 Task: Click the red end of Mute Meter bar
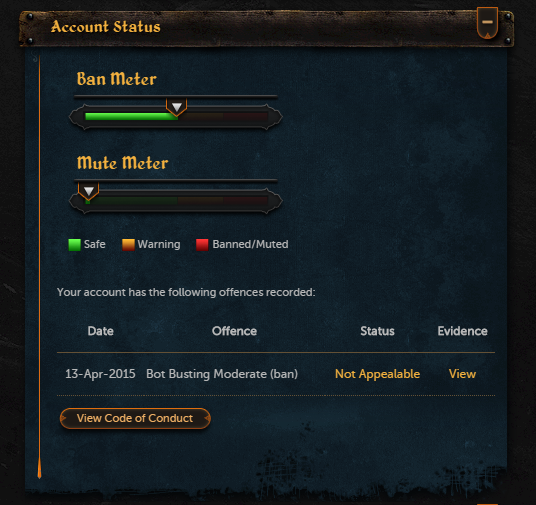(x=245, y=200)
